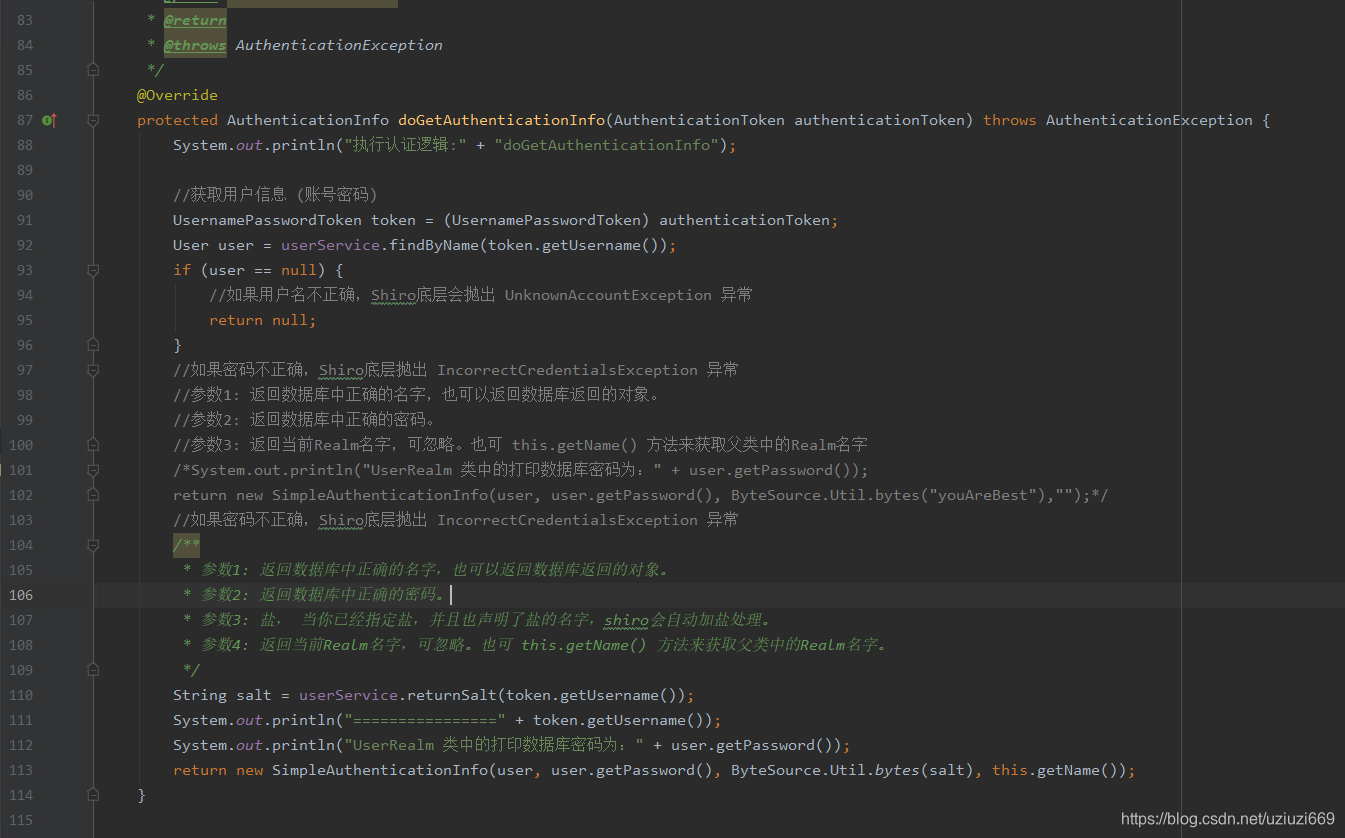Fold the Javadoc comment starting at line 104
The height and width of the screenshot is (838, 1345).
(x=93, y=545)
